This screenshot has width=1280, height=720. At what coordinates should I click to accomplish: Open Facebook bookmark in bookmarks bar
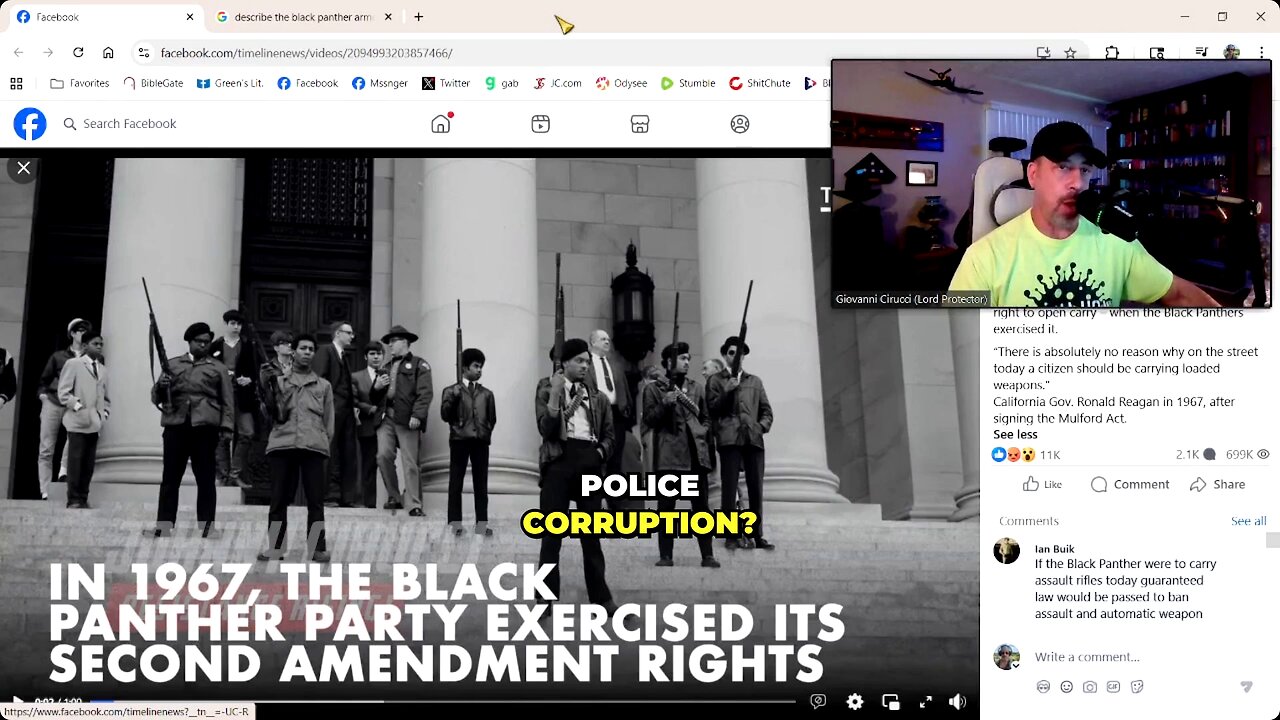point(307,83)
